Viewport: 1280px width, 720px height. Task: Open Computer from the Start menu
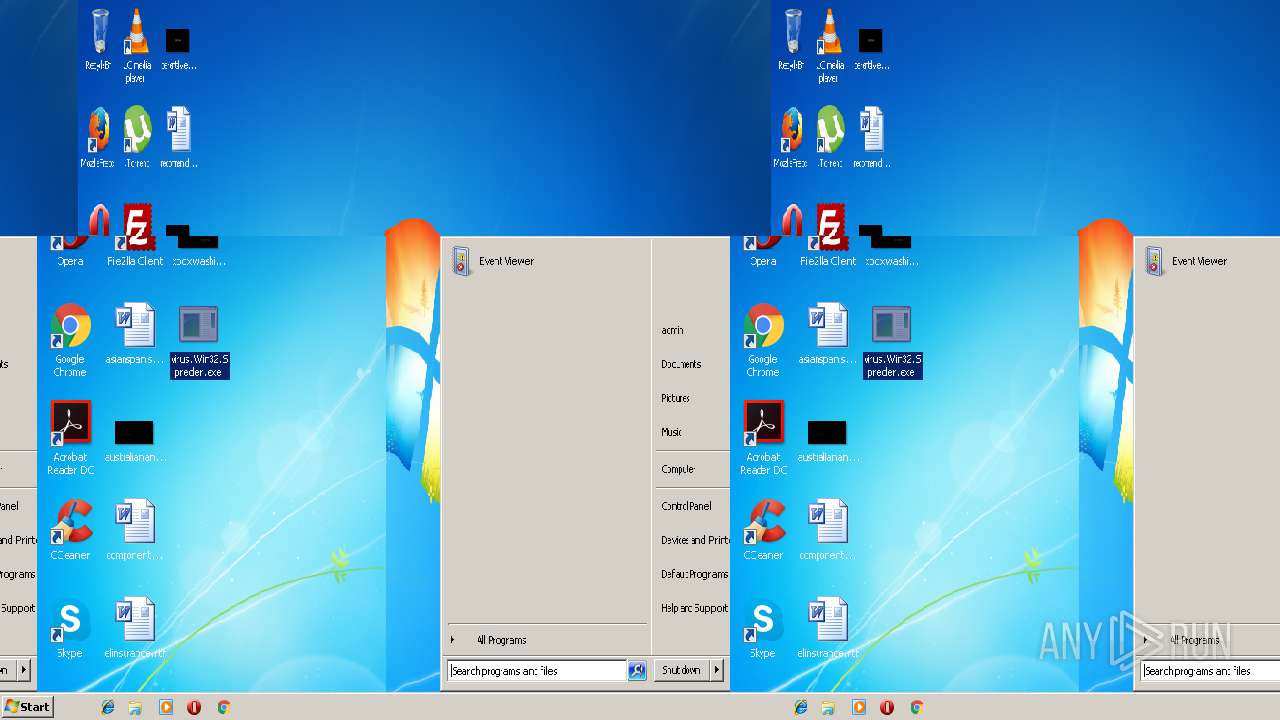click(677, 469)
